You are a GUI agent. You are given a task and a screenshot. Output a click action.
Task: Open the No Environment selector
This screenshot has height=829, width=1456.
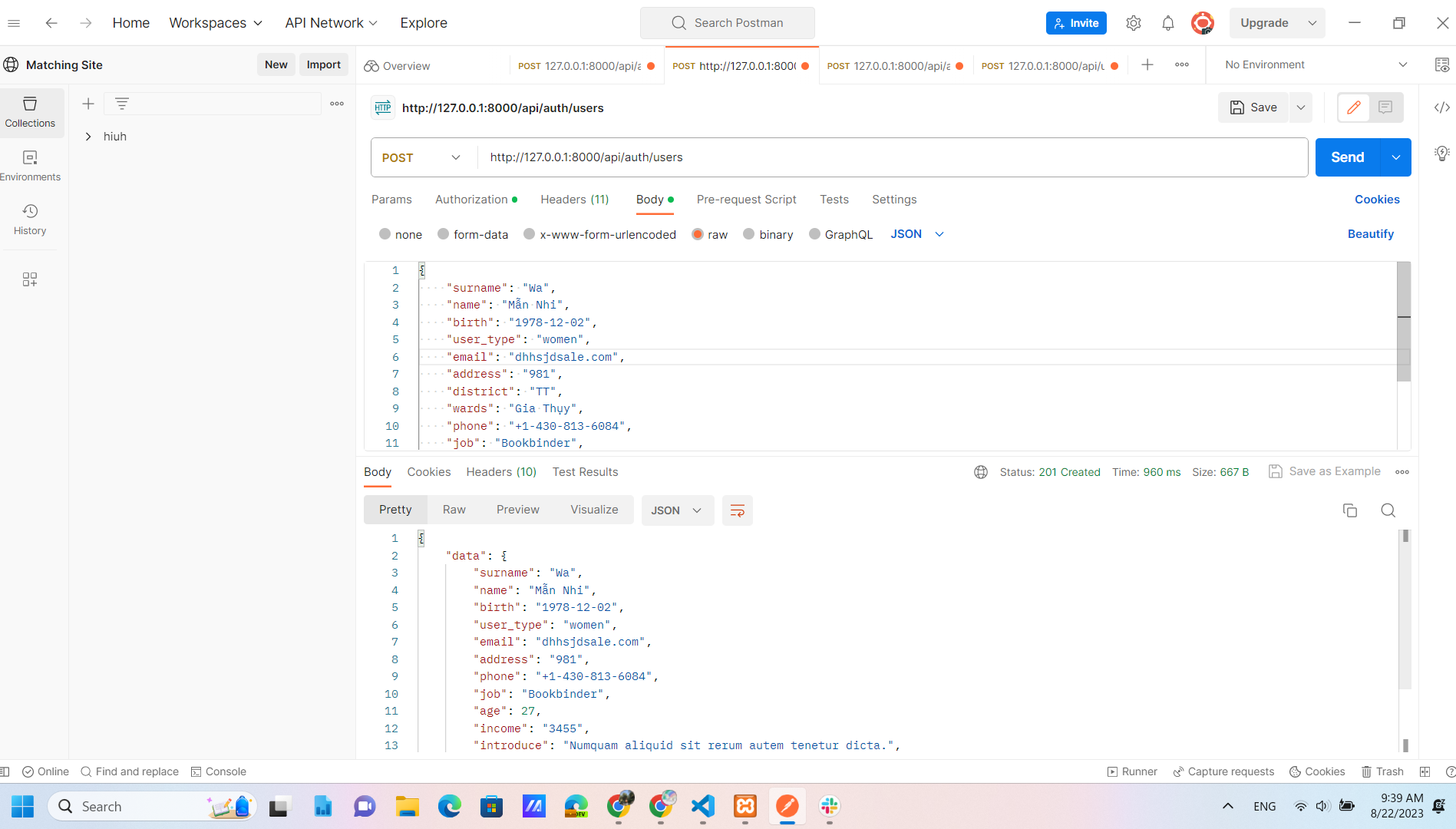[1315, 65]
